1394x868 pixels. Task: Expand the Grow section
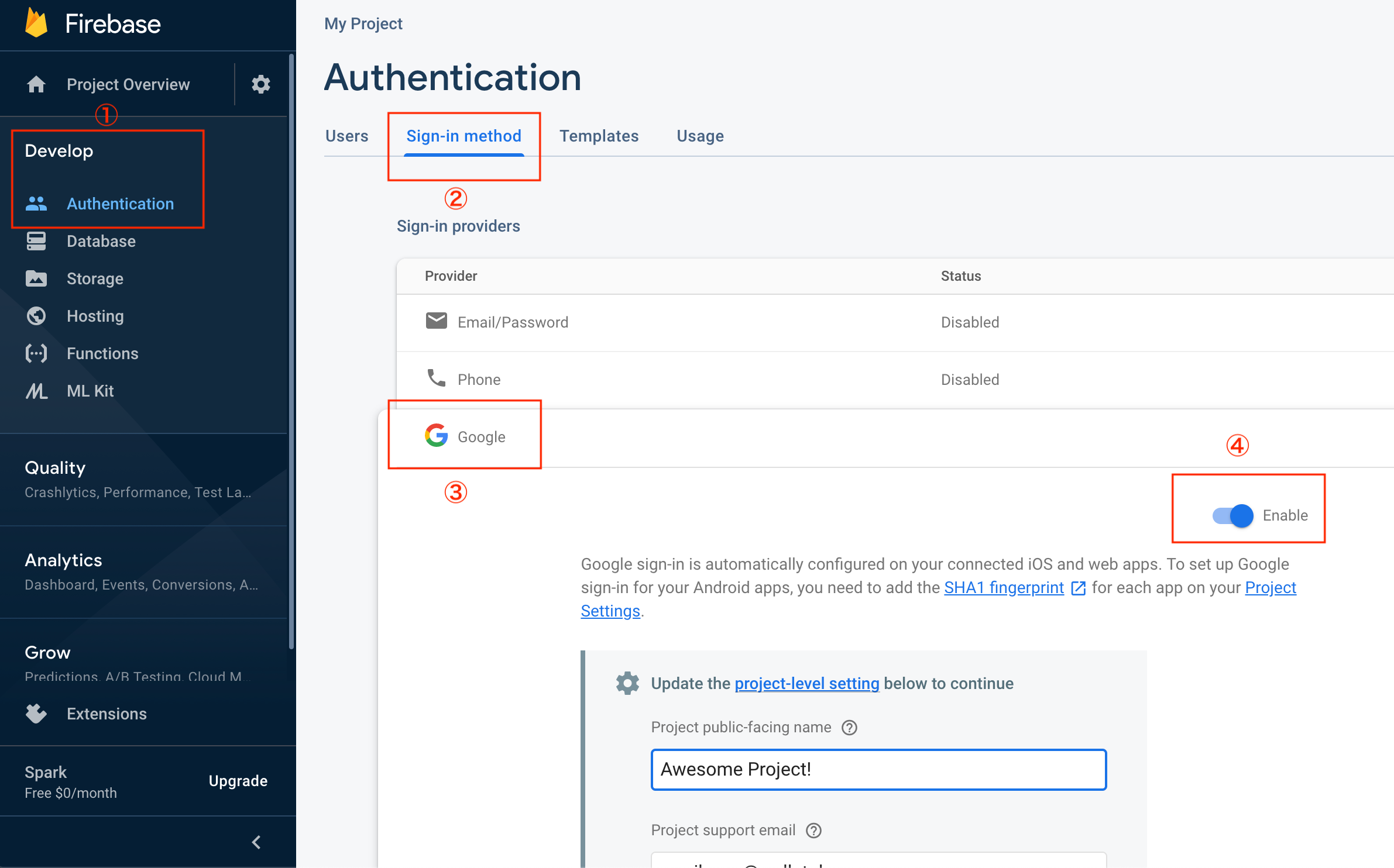click(143, 663)
